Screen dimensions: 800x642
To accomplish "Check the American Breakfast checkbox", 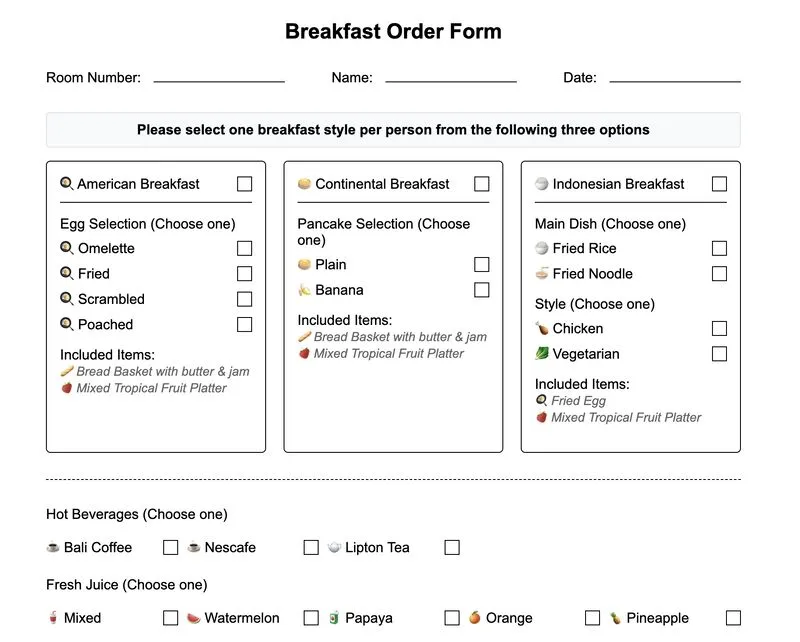I will (x=244, y=184).
